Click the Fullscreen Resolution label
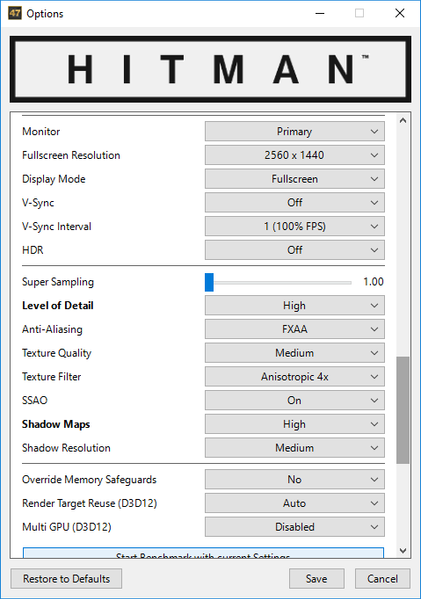 [71, 155]
